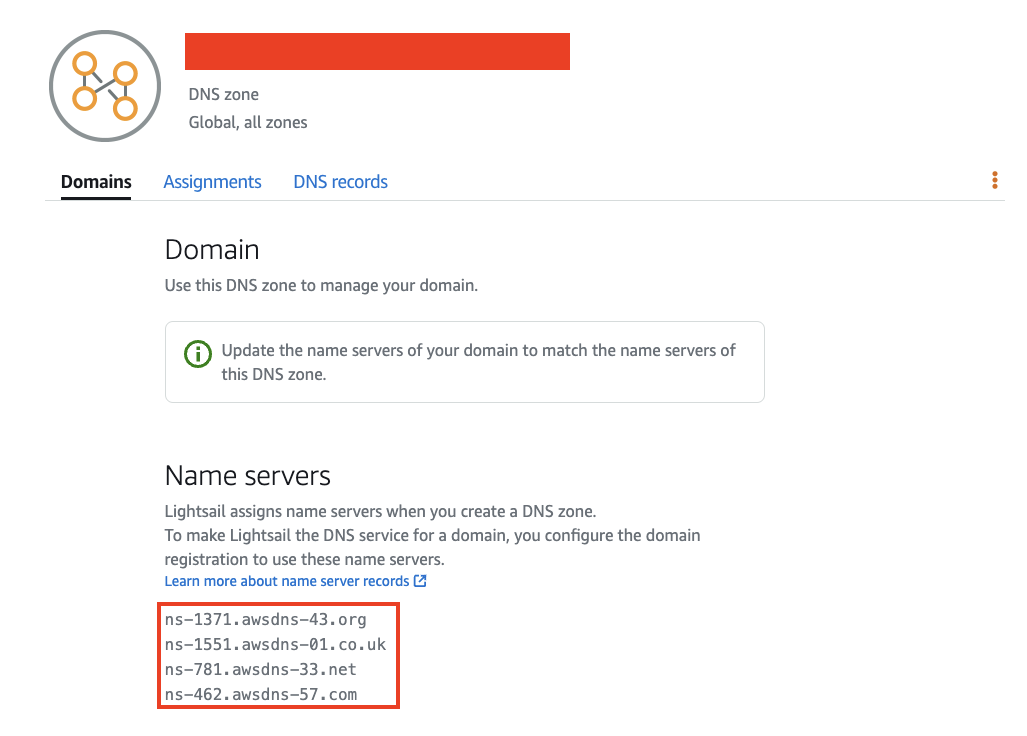Screen dimensions: 1027x736
Task: Click the DNS zone network icon
Action: [x=104, y=86]
